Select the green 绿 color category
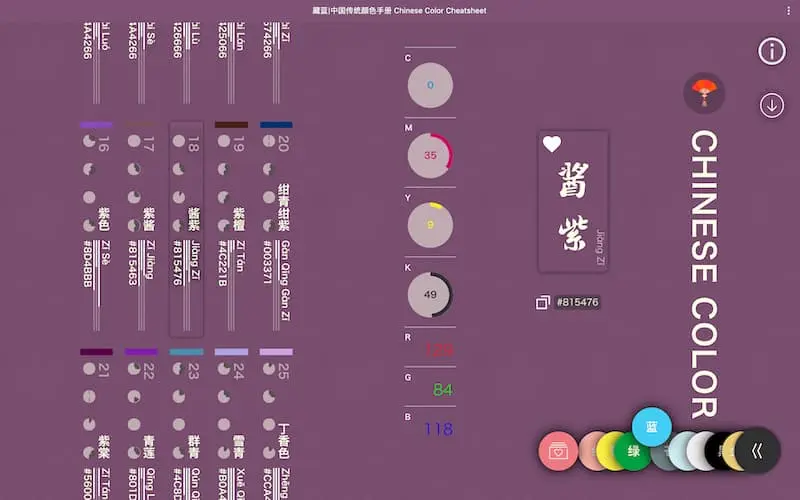 coord(633,451)
